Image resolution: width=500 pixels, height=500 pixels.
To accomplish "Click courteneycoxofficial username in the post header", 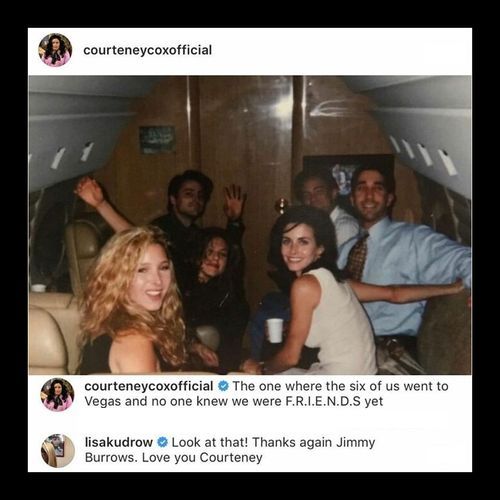I will coord(147,50).
